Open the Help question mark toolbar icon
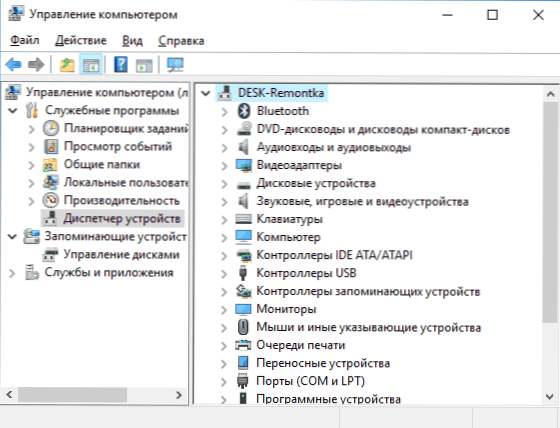 tap(121, 65)
